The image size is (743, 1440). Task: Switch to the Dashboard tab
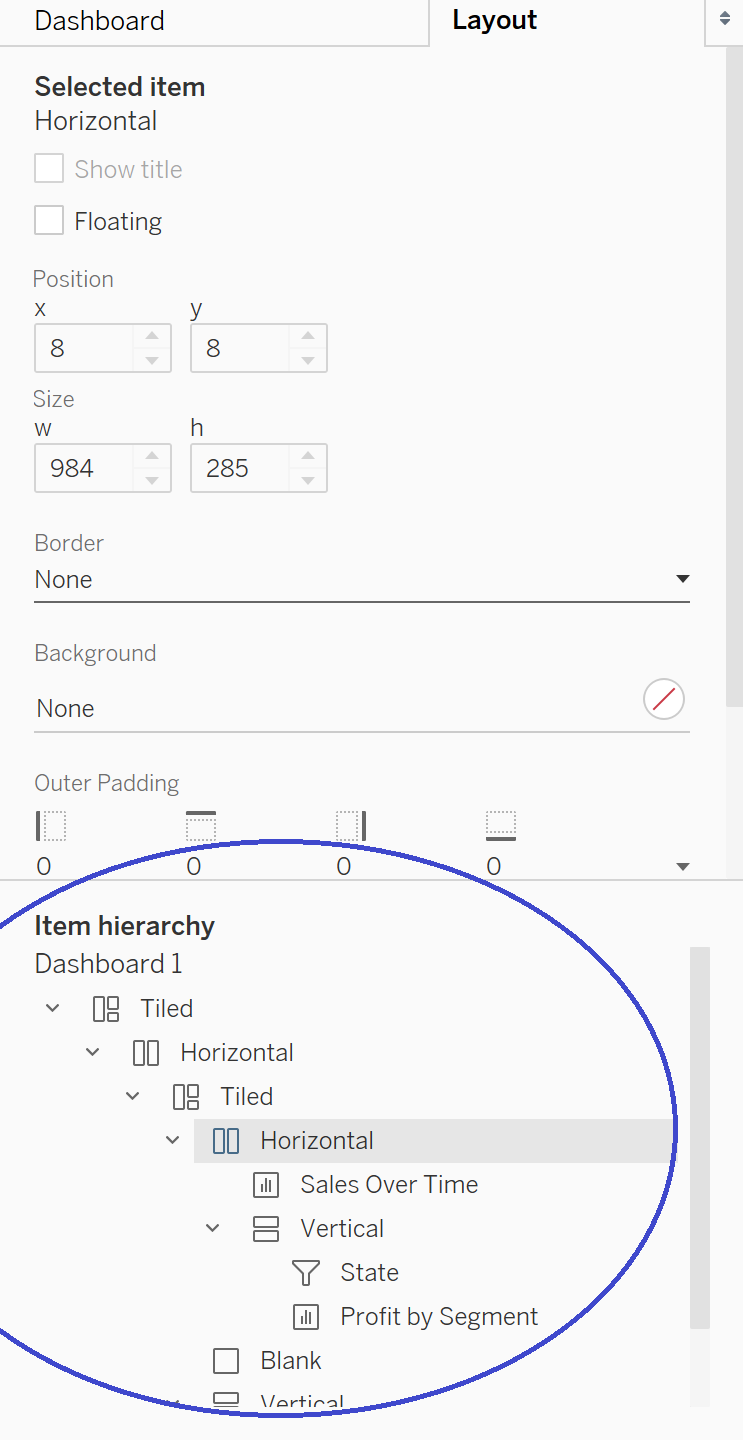[100, 21]
